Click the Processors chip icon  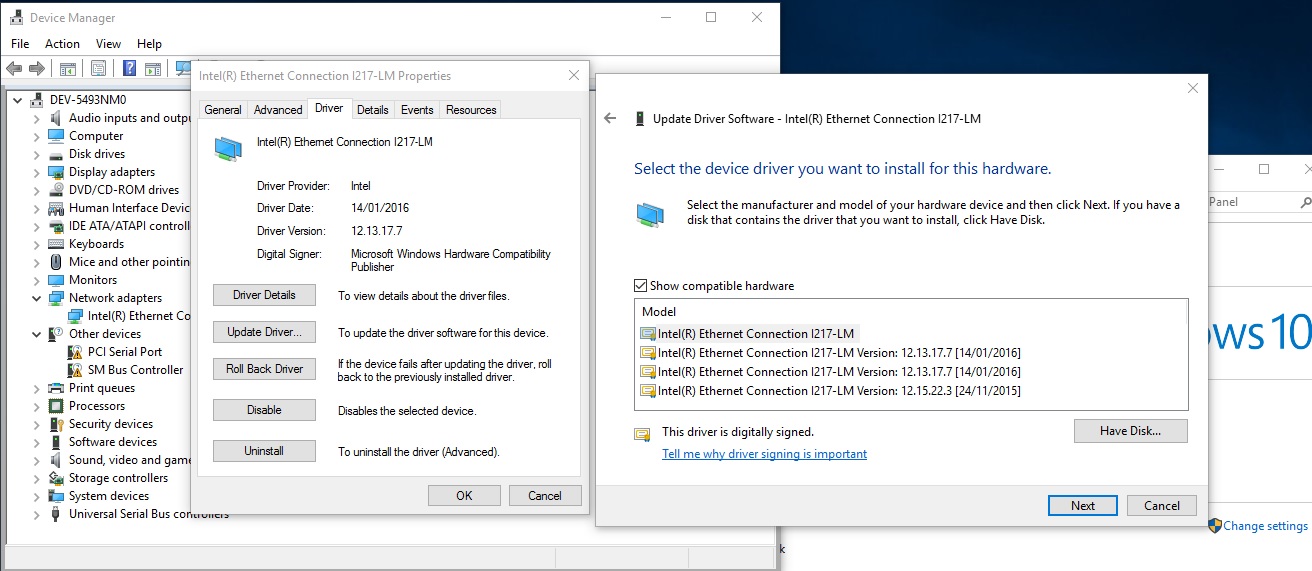click(x=57, y=406)
